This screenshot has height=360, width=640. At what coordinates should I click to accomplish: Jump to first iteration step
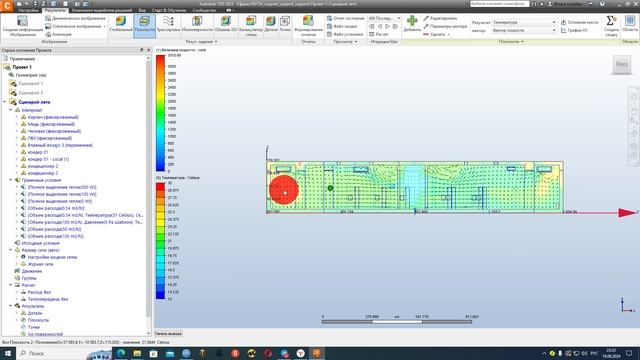tap(372, 26)
